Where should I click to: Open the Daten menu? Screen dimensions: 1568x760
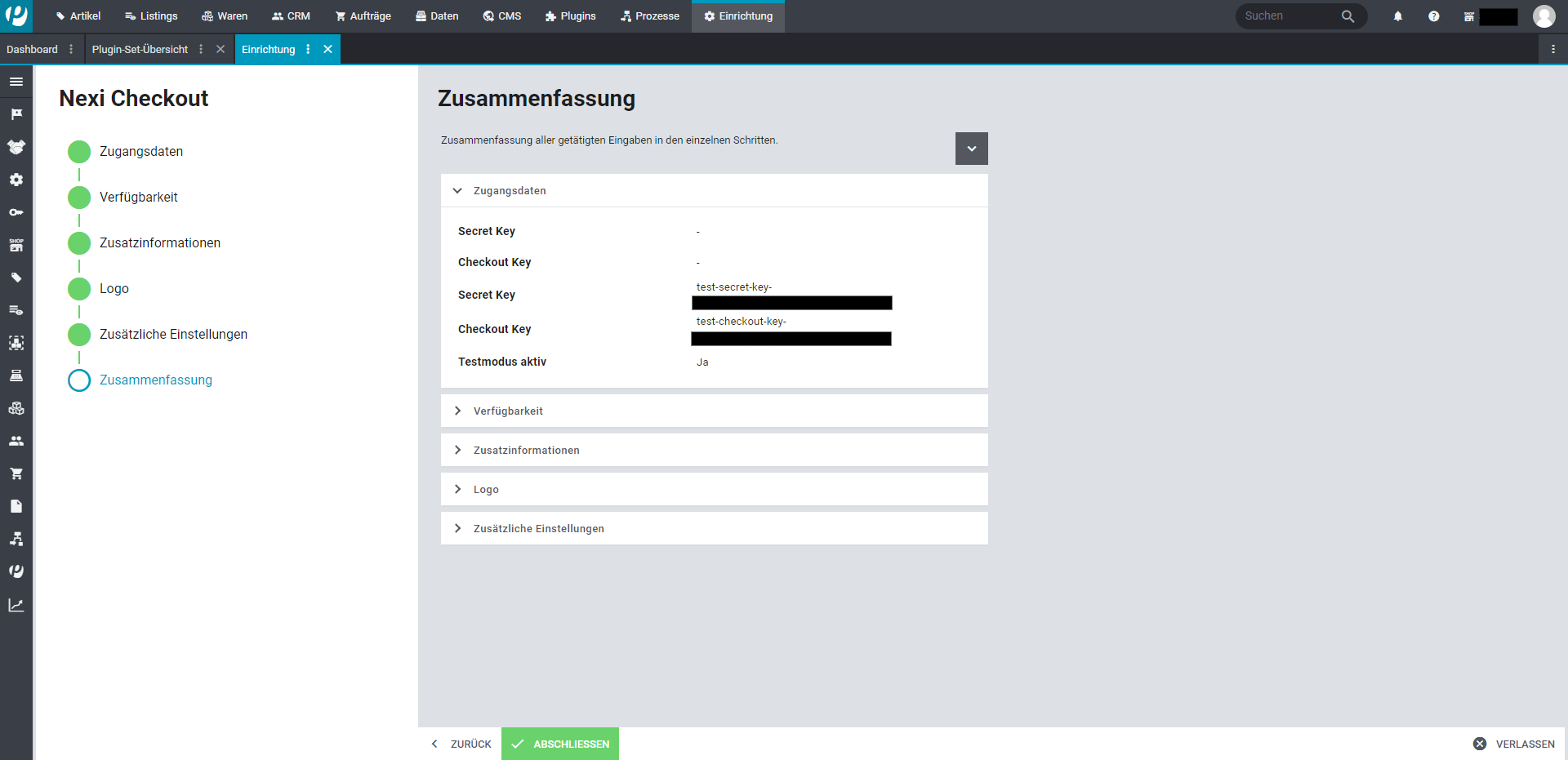pos(437,16)
